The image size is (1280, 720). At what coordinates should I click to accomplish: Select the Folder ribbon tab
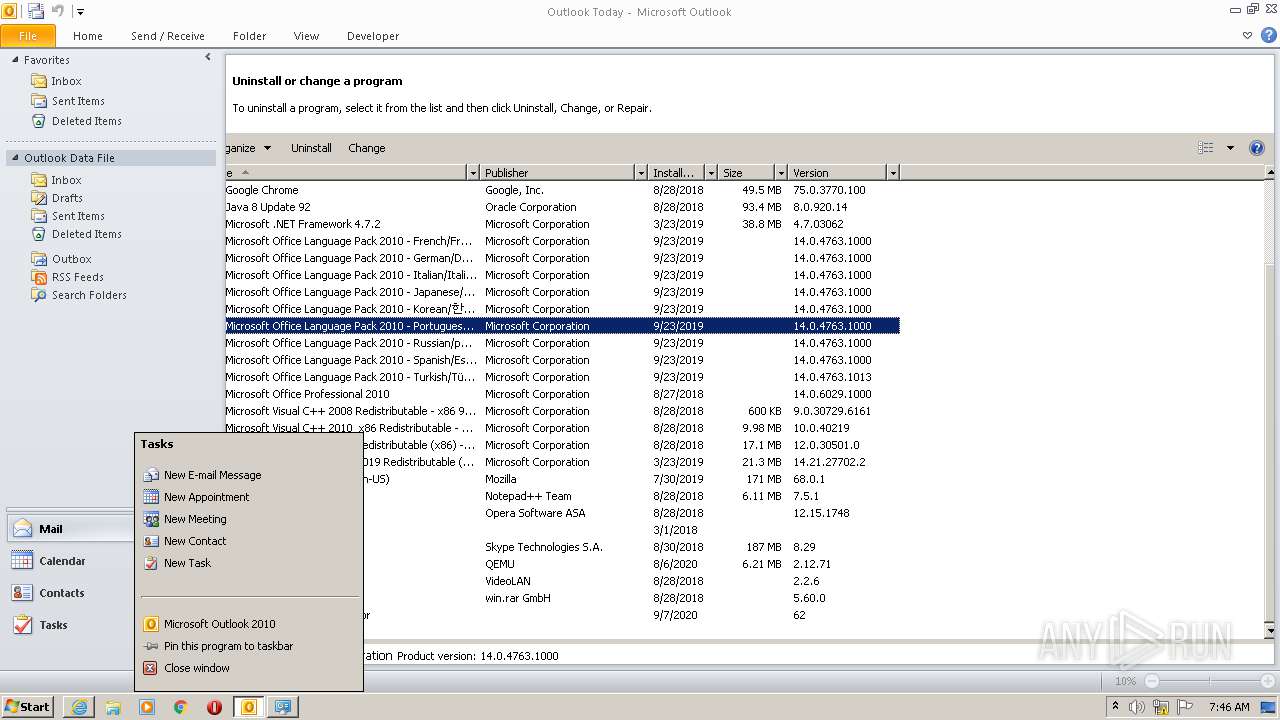click(250, 36)
